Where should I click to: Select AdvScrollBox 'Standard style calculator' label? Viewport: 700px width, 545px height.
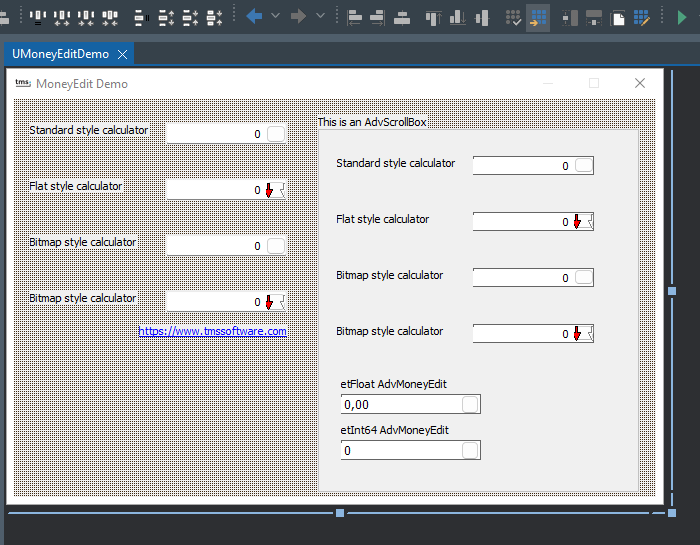click(396, 163)
